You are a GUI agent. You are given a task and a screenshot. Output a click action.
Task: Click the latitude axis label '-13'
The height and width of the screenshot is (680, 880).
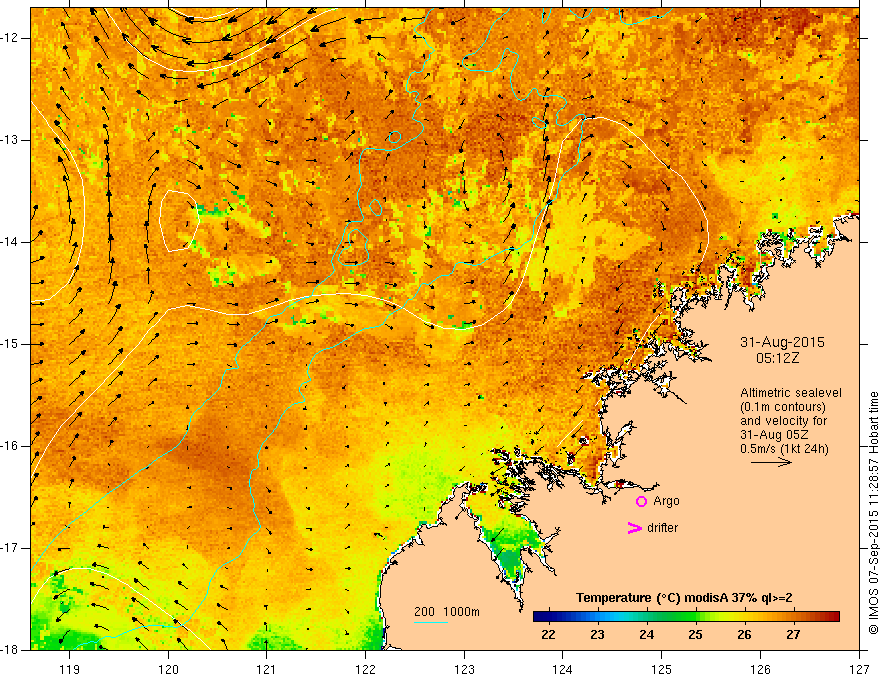pos(10,140)
